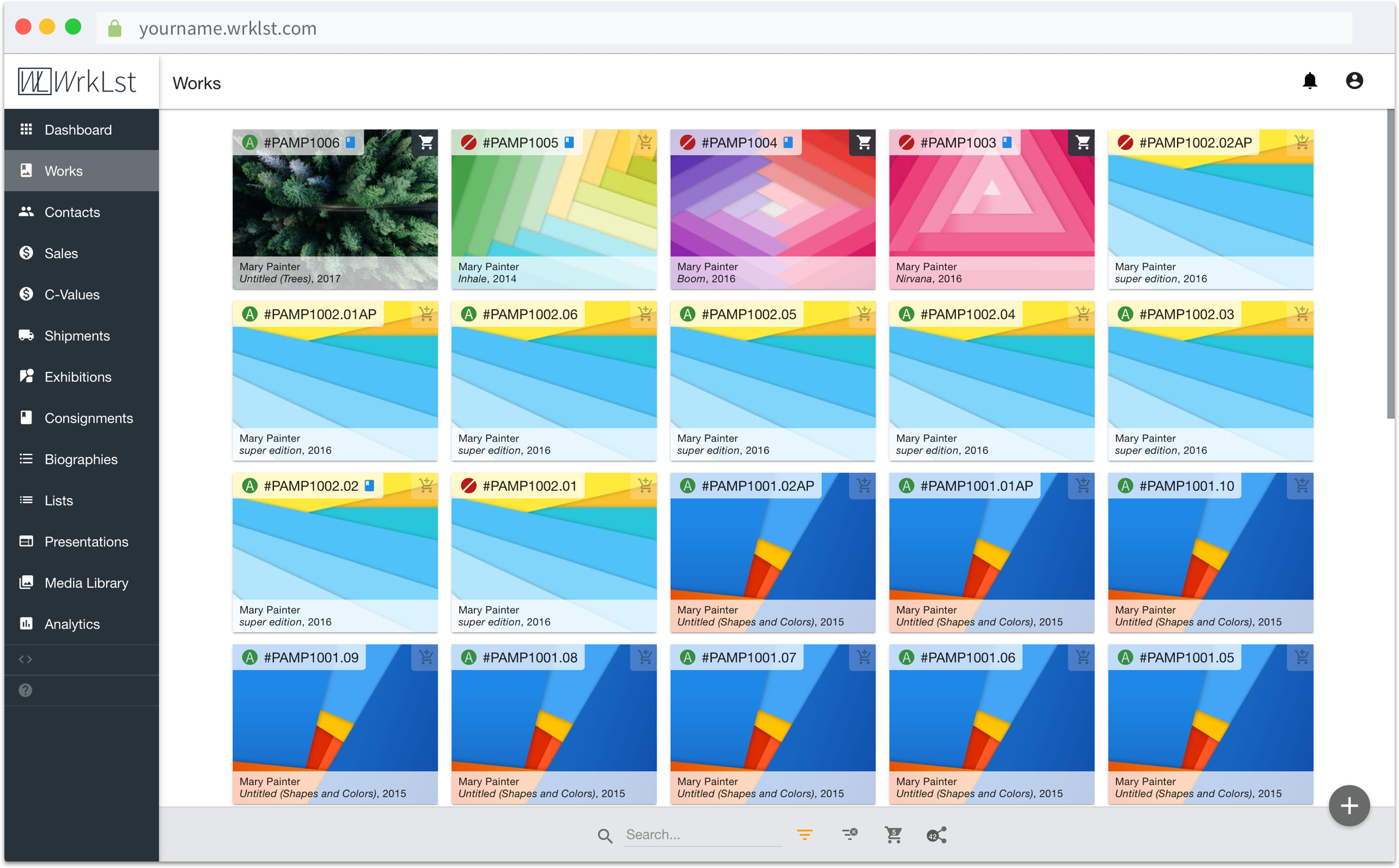1399x868 pixels.
Task: Add #PAMP1002.06 to cart
Action: pyautogui.click(x=644, y=314)
